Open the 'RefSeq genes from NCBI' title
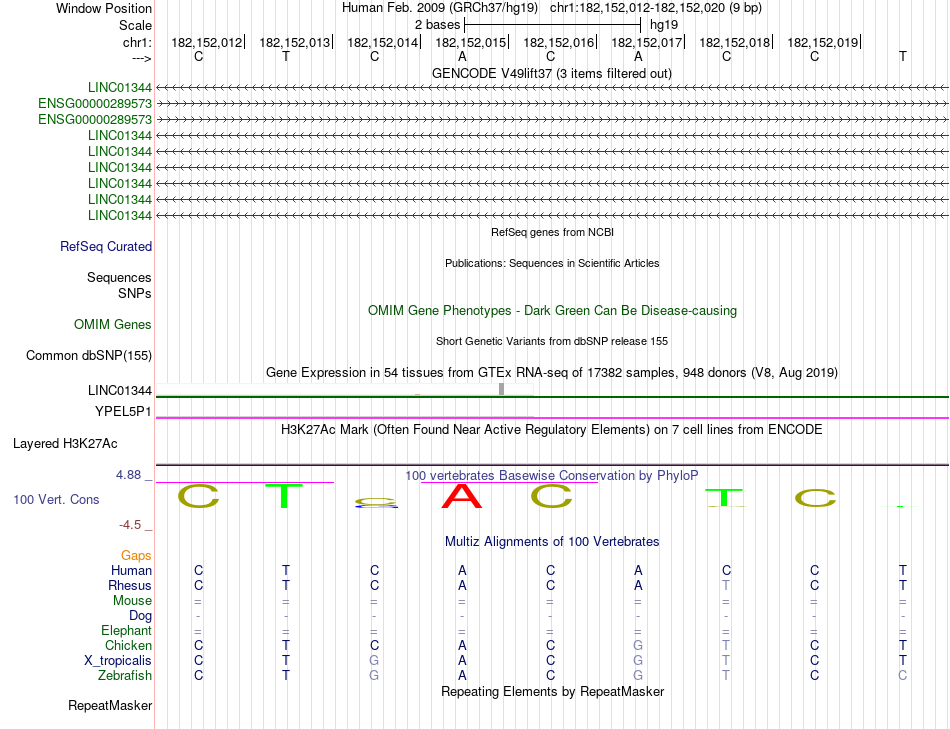Image resolution: width=950 pixels, height=729 pixels. coord(552,232)
